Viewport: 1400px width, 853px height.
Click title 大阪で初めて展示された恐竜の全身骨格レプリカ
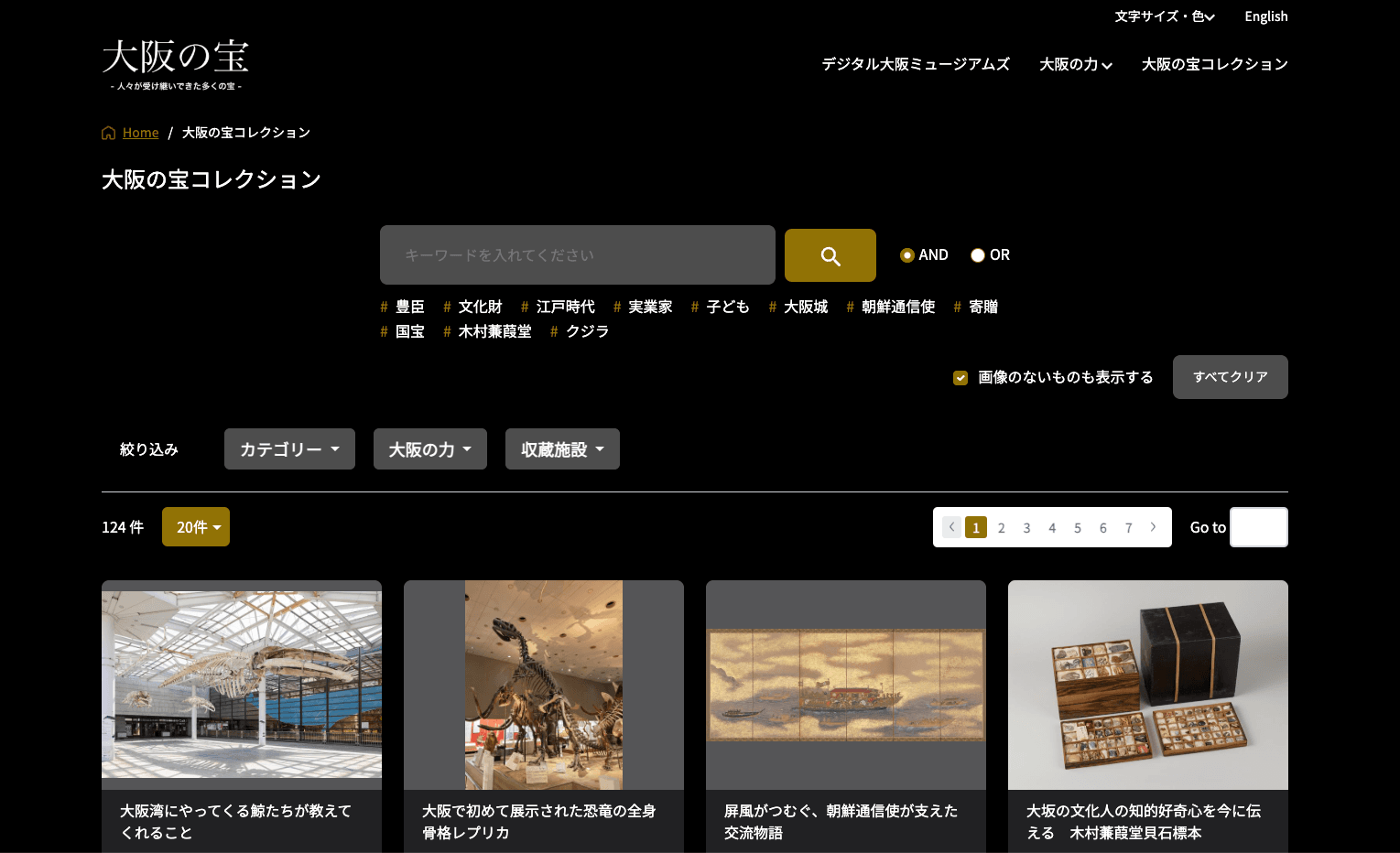539,822
